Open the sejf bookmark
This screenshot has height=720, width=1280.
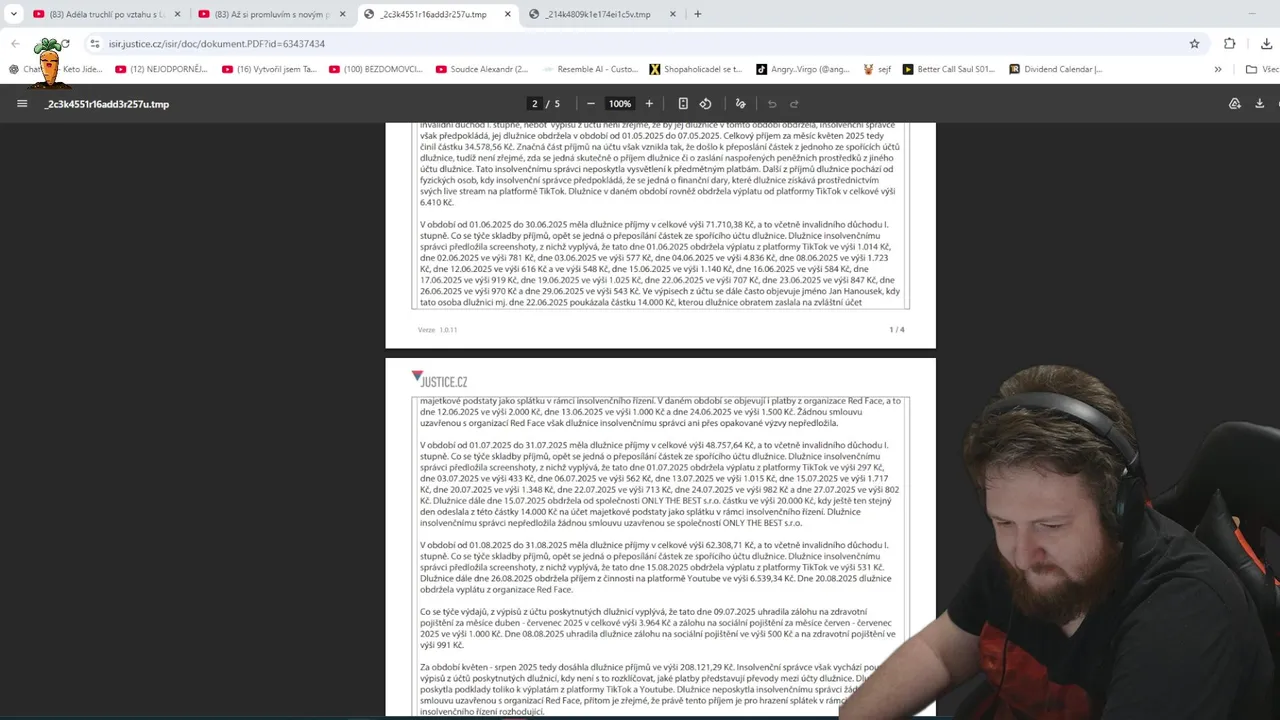click(876, 69)
